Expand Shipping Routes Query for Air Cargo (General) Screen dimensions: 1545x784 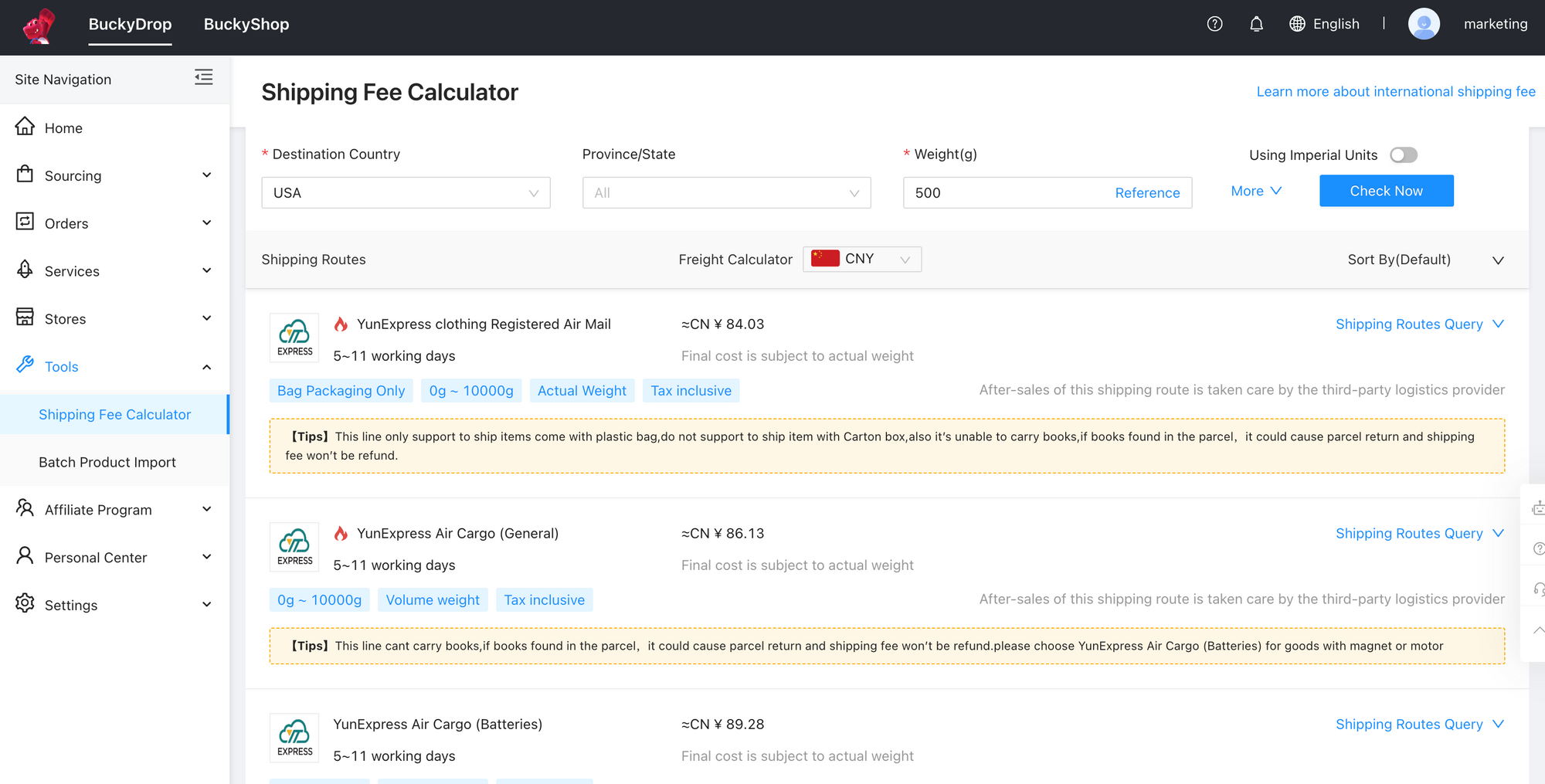pos(1419,534)
